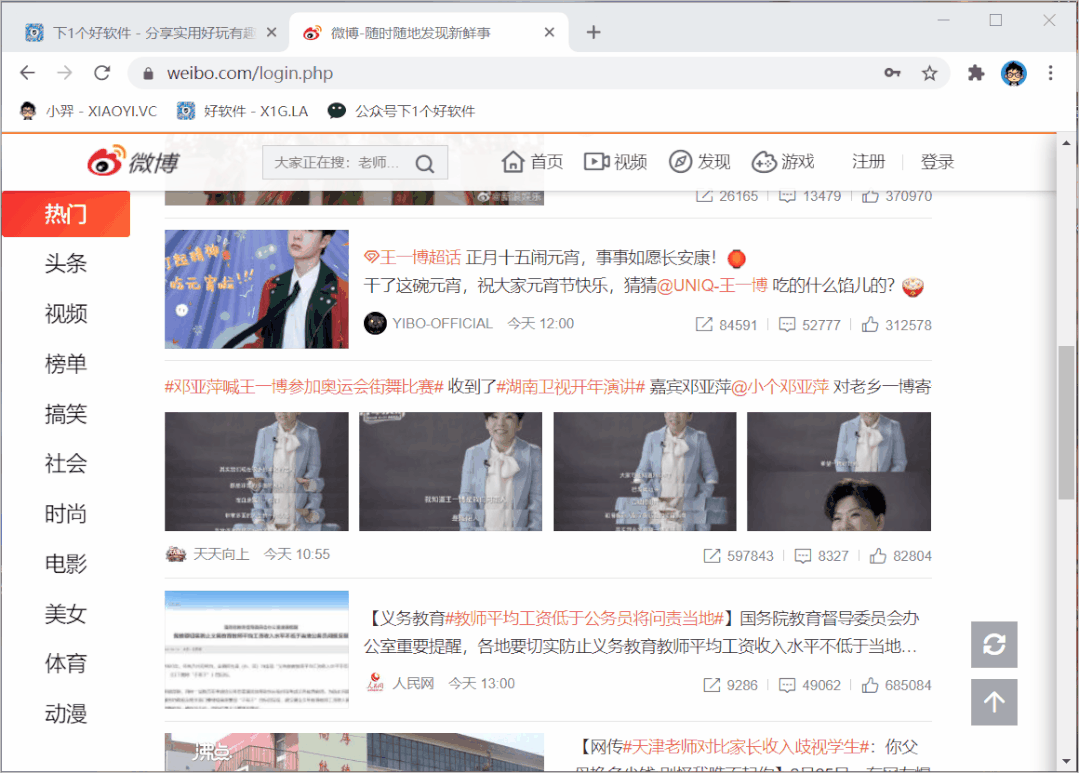Click the 人民网 avatar icon

coord(375,683)
